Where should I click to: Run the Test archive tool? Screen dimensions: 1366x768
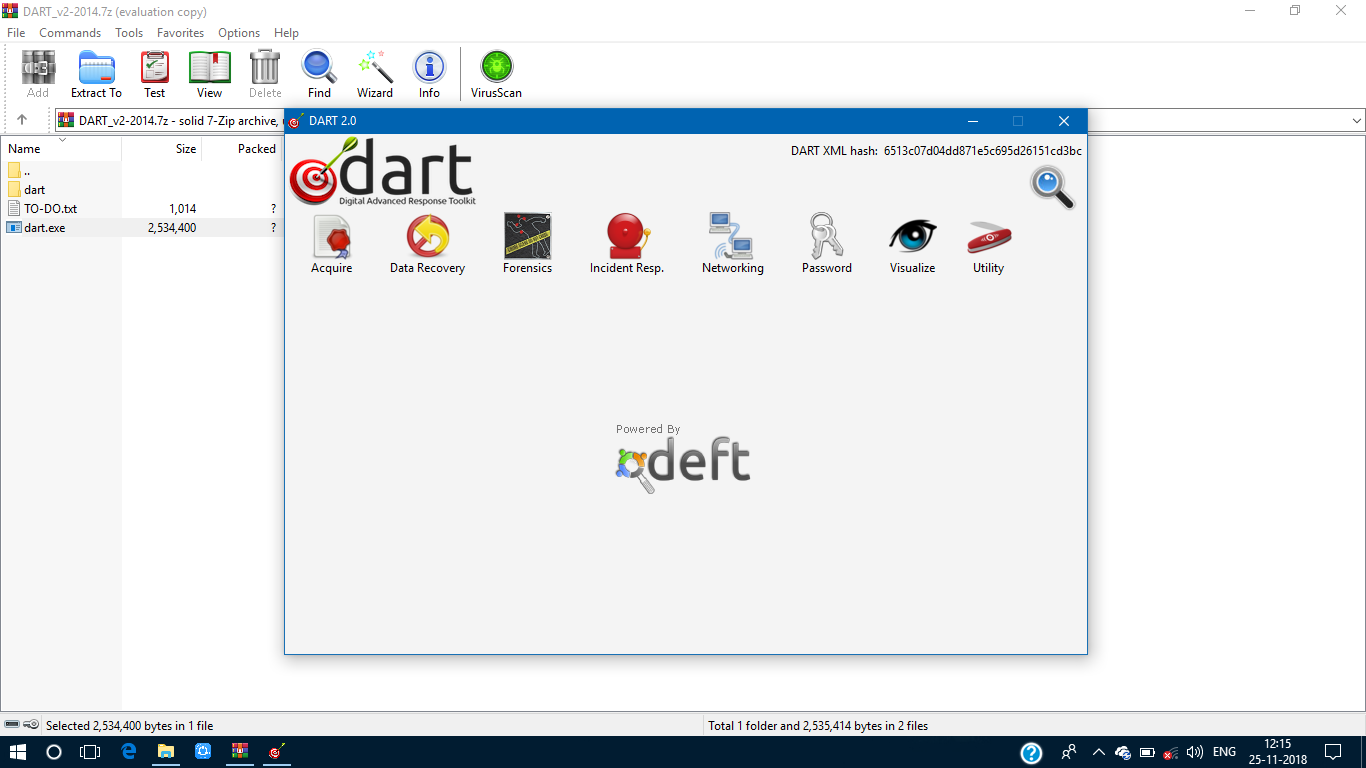(154, 75)
